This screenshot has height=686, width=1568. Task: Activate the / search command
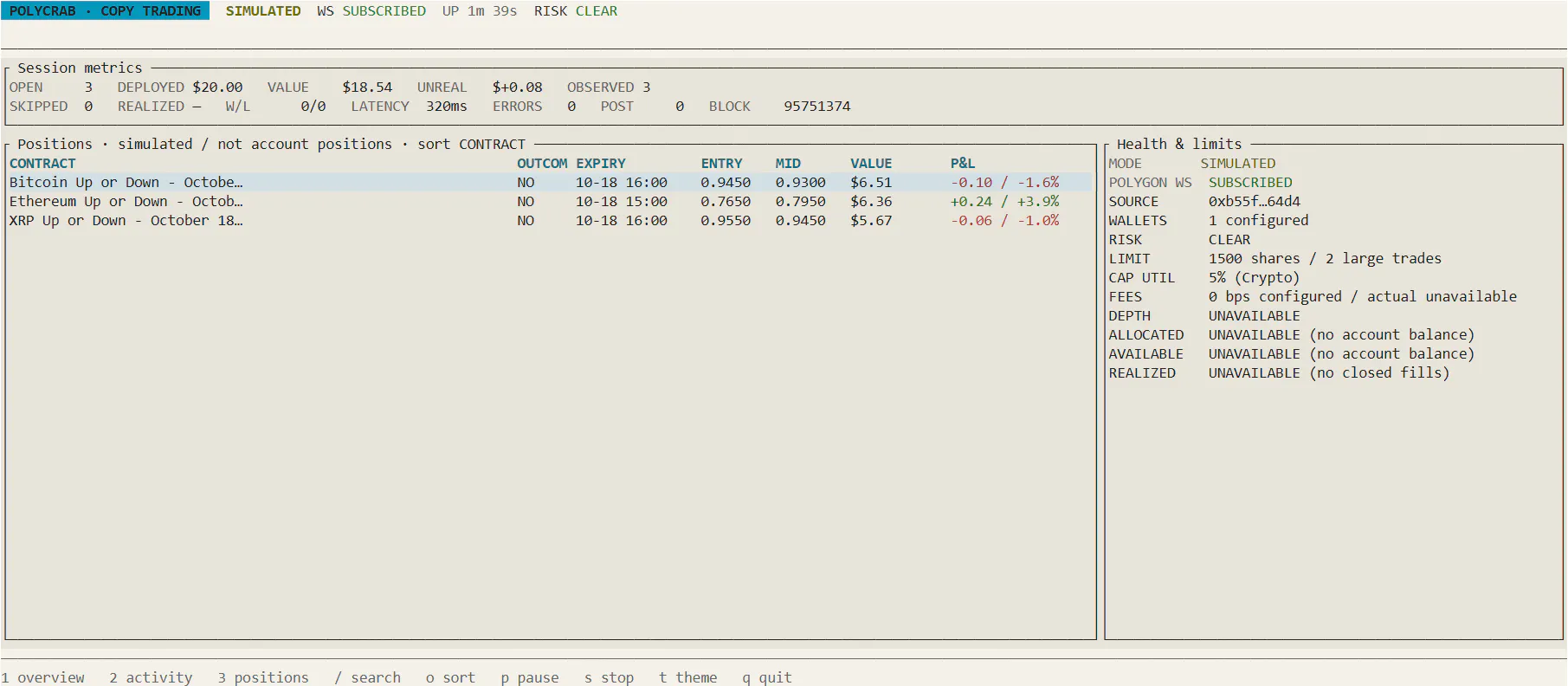pos(368,677)
